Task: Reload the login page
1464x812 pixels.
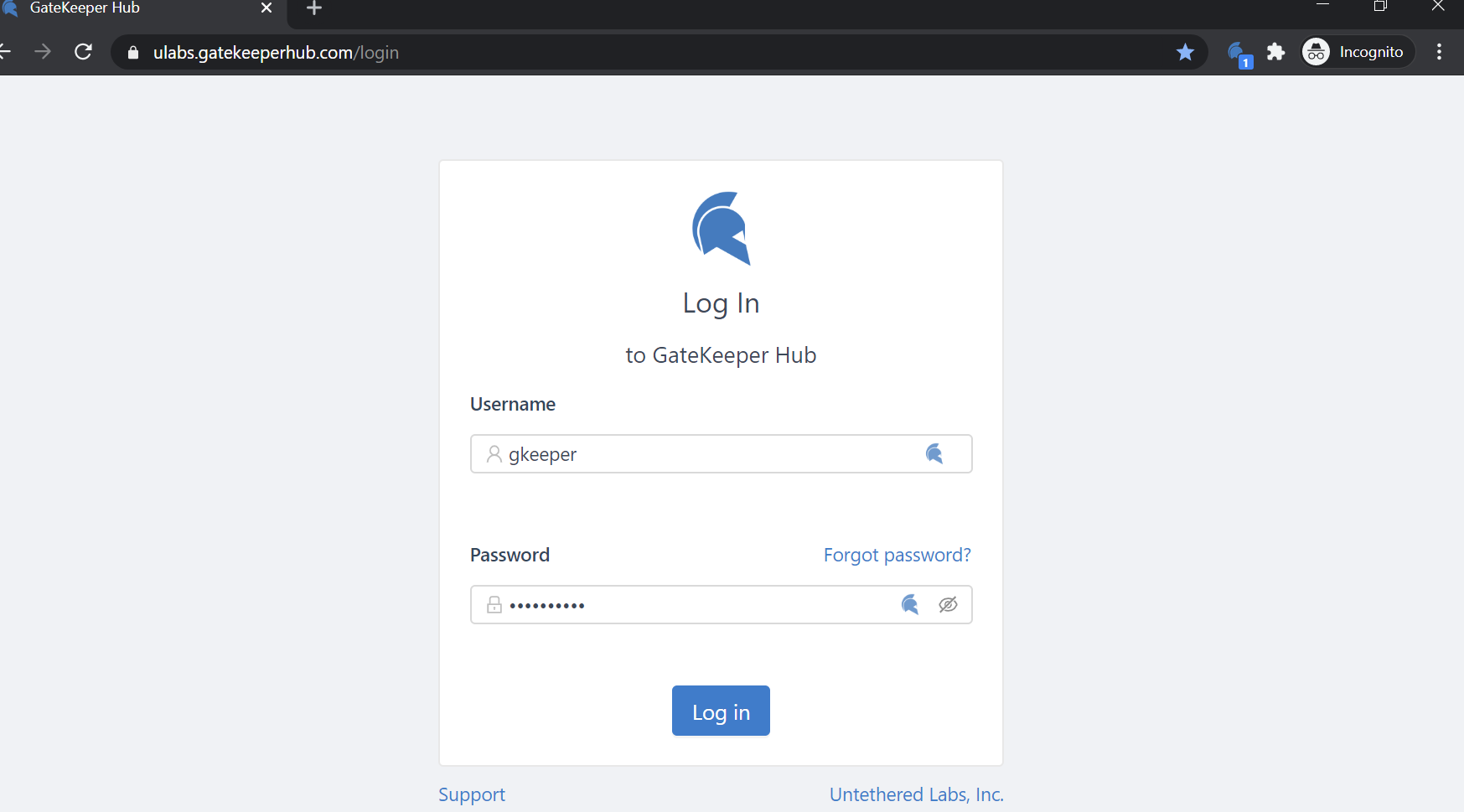Action: [83, 52]
